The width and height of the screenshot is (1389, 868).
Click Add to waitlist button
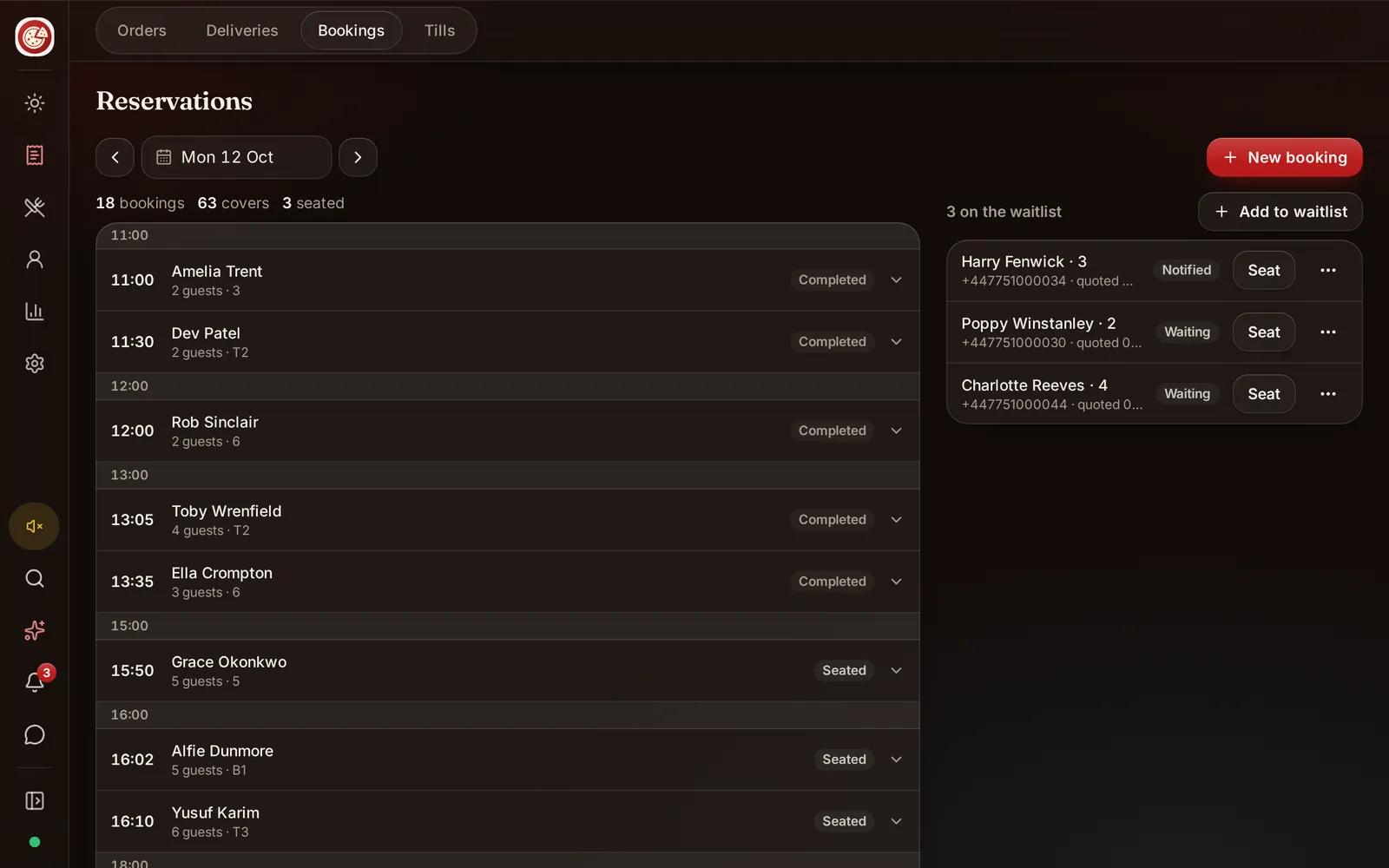click(1280, 212)
